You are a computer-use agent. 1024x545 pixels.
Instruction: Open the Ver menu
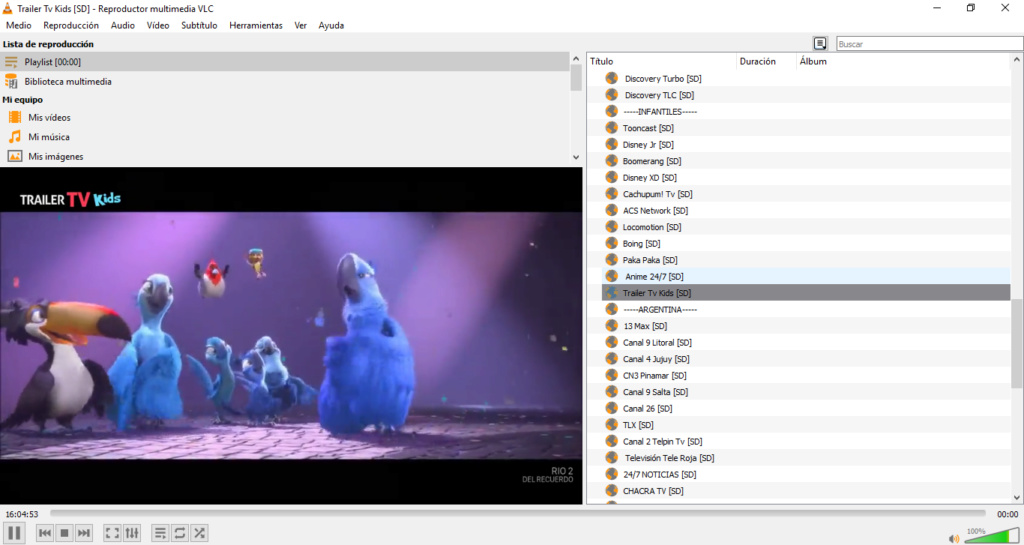pyautogui.click(x=300, y=25)
